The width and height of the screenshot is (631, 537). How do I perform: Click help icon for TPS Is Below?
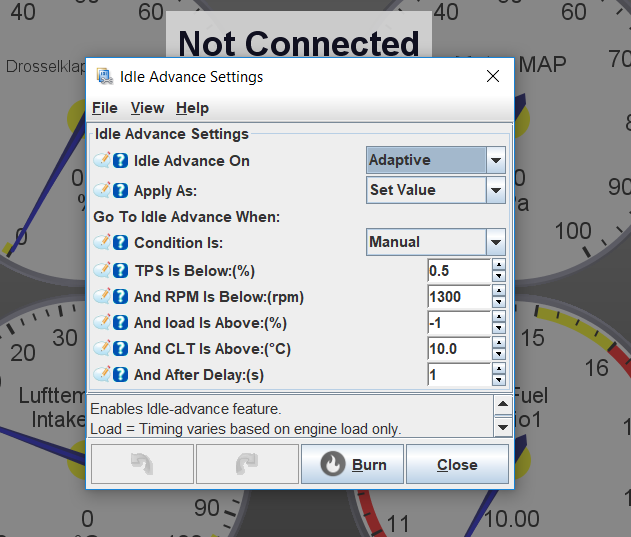tap(120, 270)
